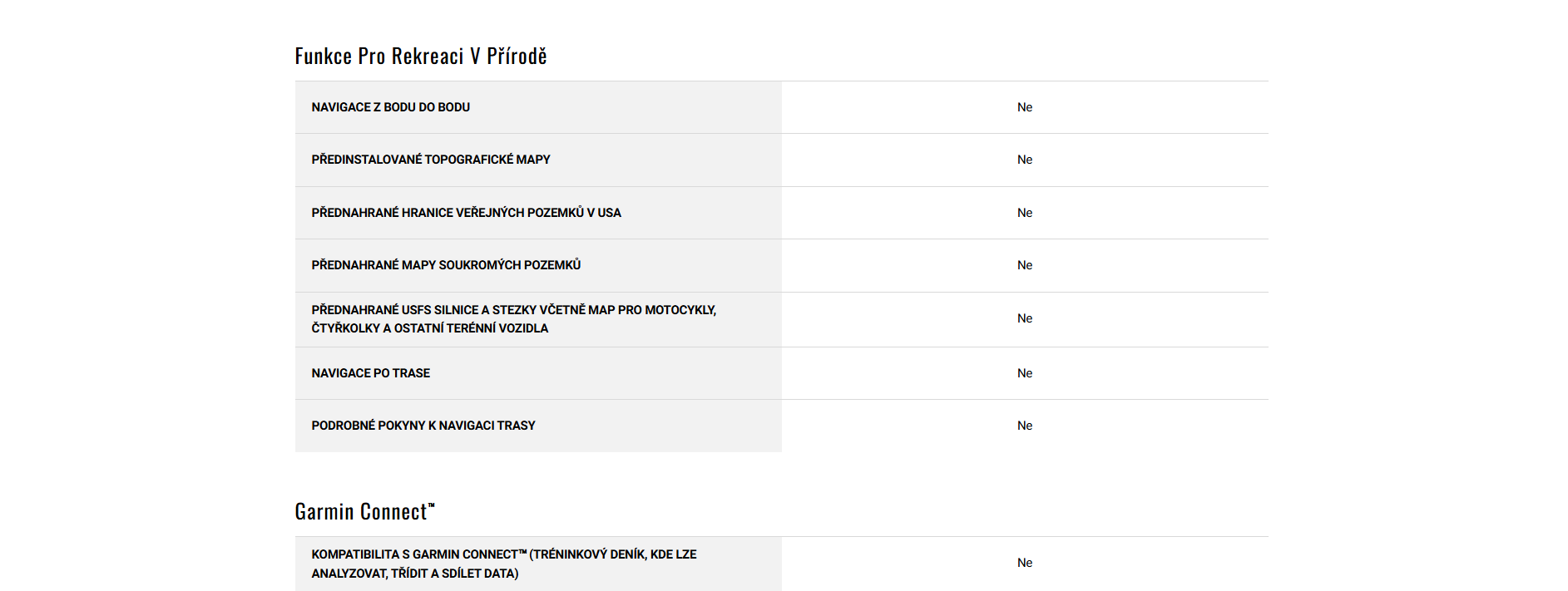This screenshot has width=1568, height=591.
Task: Select 'Ne' for Garmin Connect compatibility row
Action: tap(1024, 563)
